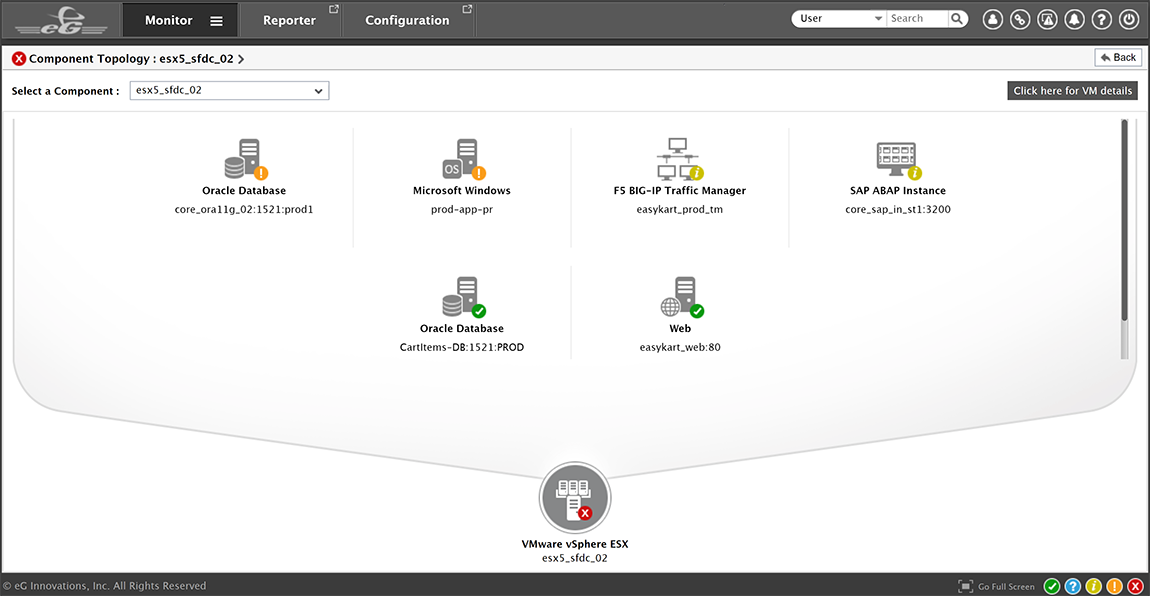Click the VMware vSphere ESX title
The width and height of the screenshot is (1150, 596).
tap(575, 544)
